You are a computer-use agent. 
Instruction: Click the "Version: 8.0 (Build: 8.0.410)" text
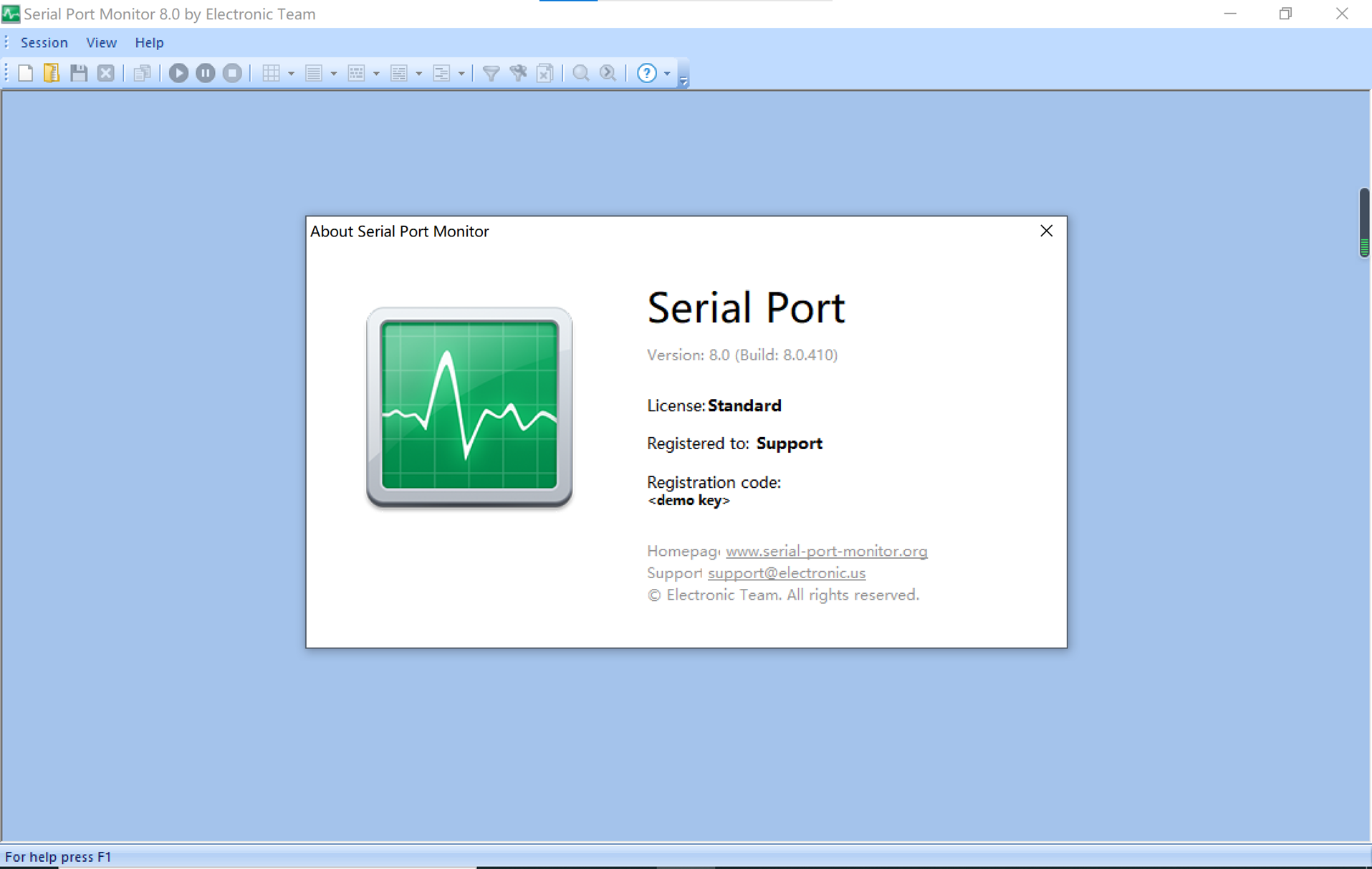tap(742, 355)
